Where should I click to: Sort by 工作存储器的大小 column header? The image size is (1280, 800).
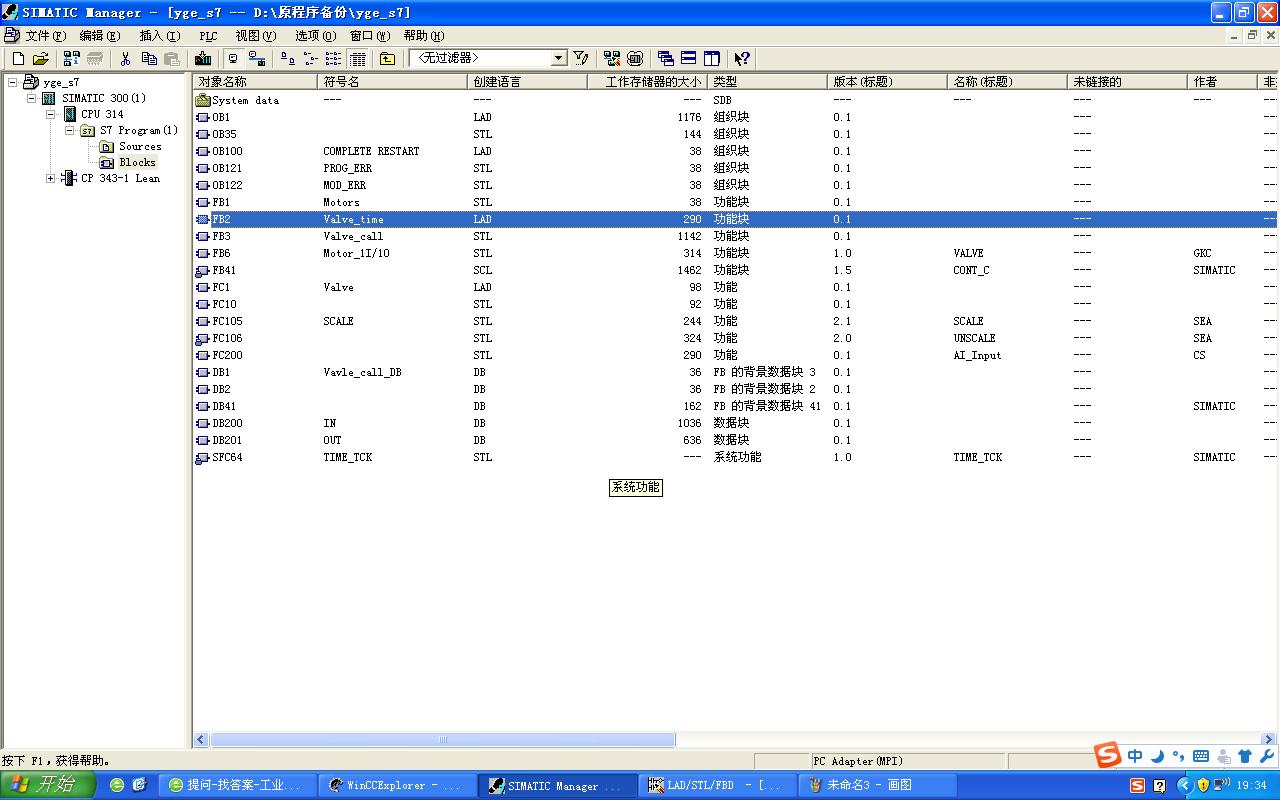[647, 82]
